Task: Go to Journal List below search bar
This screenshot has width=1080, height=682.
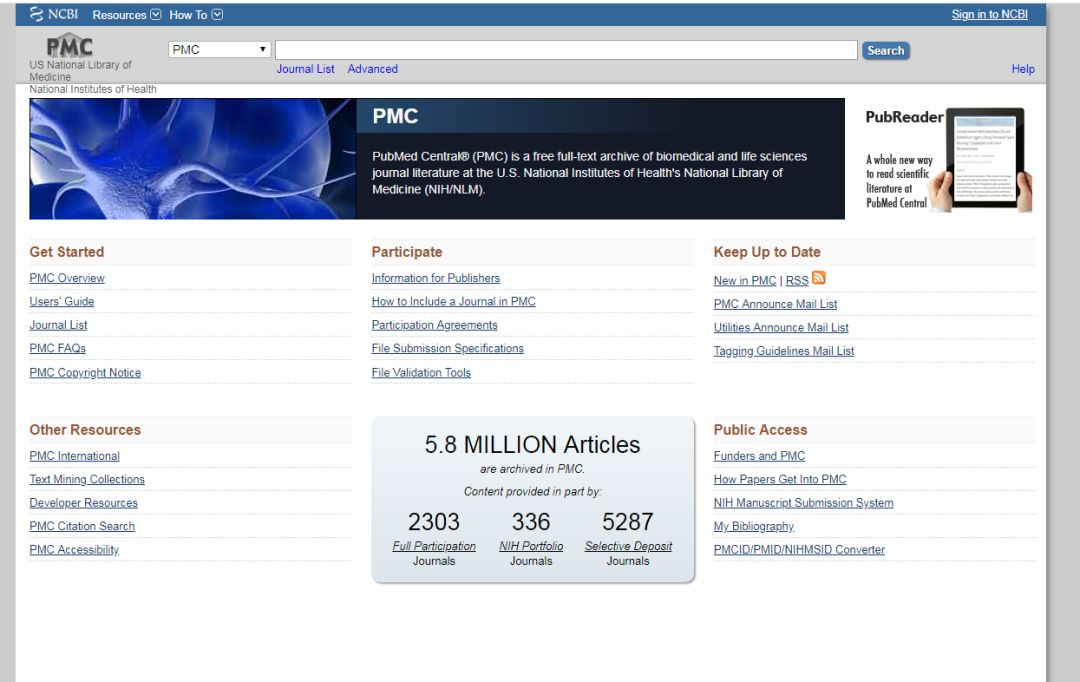Action: click(x=305, y=69)
